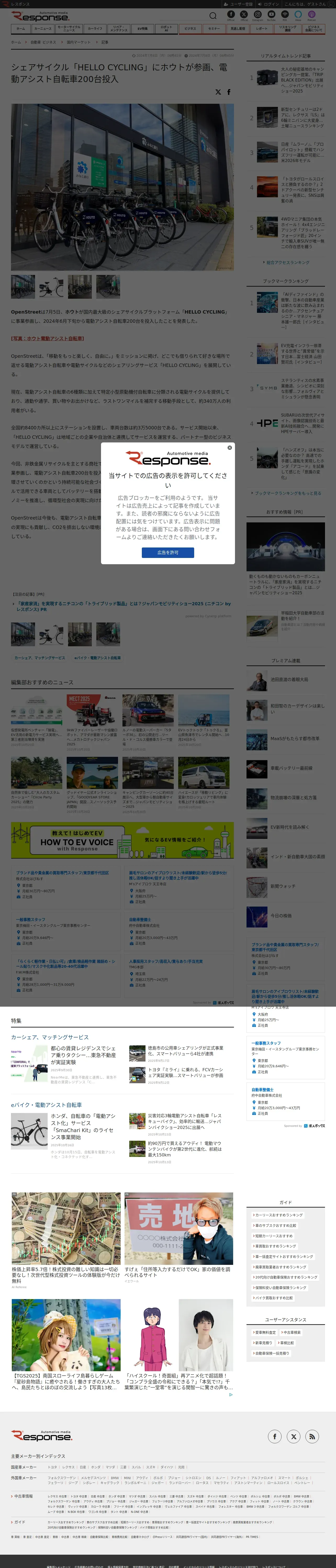Click the main bicycle station photo
Image resolution: width=336 pixels, height=1568 pixels.
click(122, 187)
